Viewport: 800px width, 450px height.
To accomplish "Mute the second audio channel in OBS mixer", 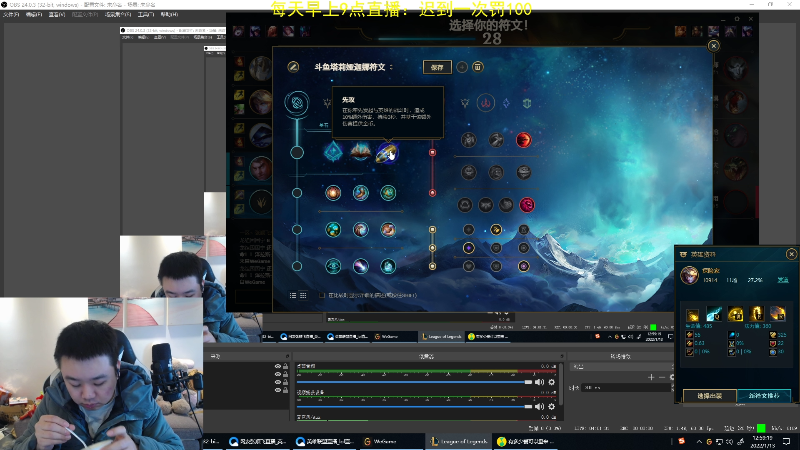I will point(539,407).
